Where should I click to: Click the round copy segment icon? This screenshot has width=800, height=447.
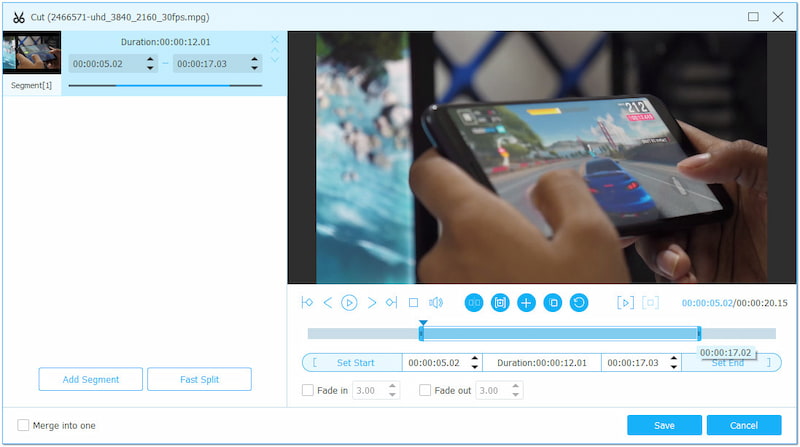[552, 302]
